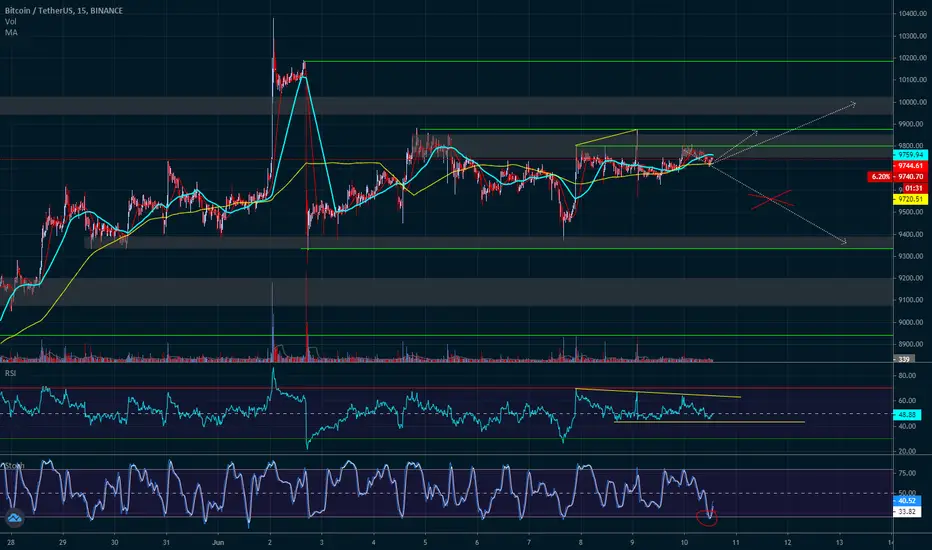Click the 13 date axis label

coord(839,542)
